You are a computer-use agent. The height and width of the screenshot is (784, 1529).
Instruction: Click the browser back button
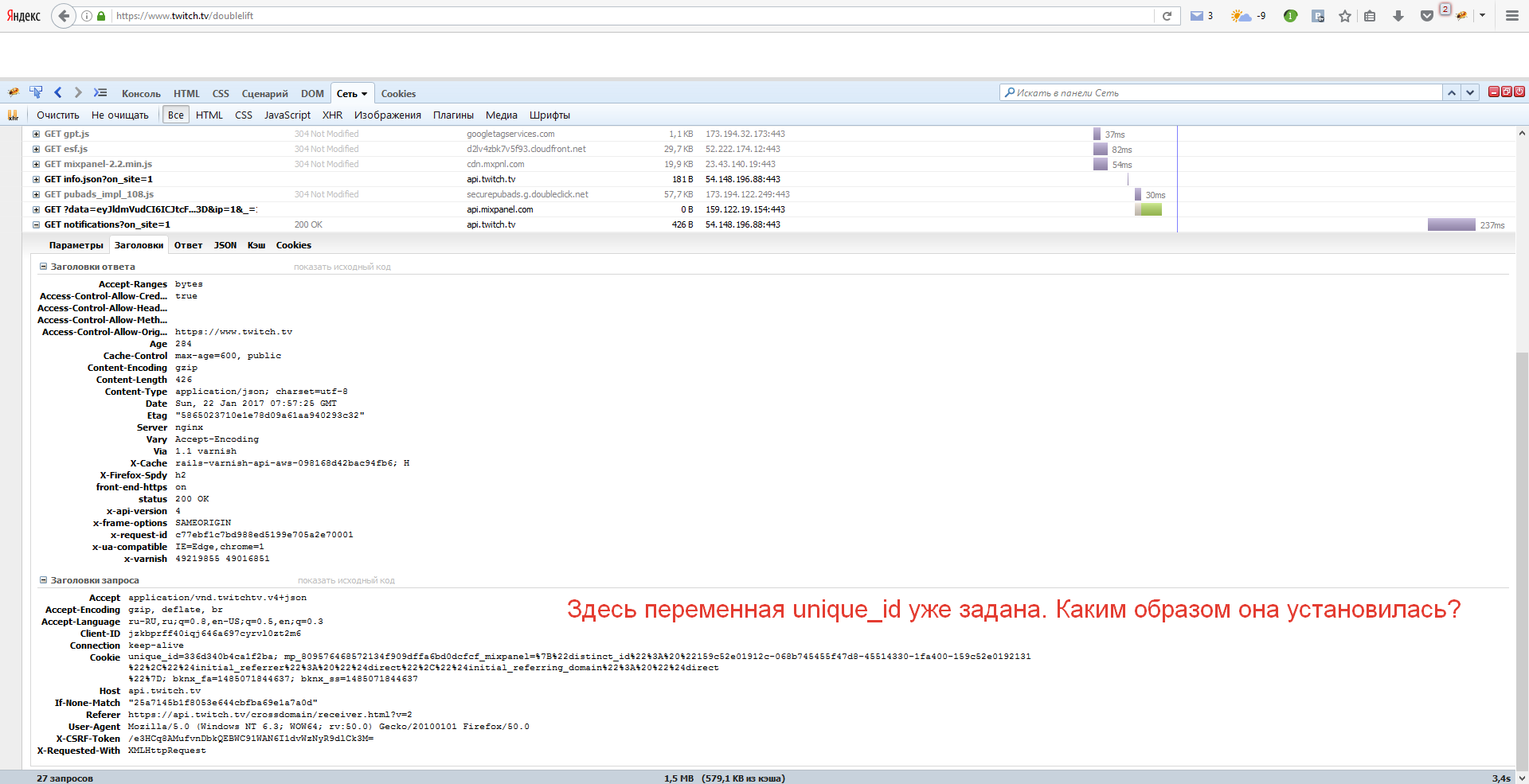[x=64, y=16]
